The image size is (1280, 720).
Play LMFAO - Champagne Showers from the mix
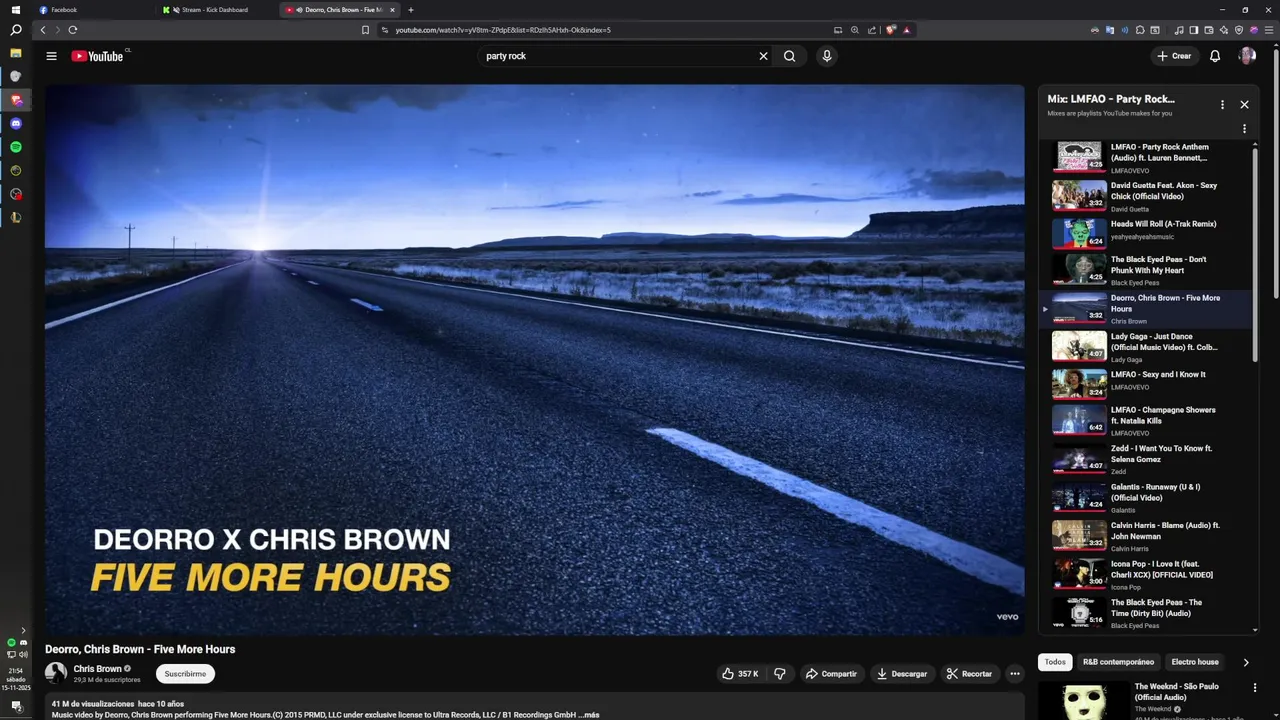tap(1147, 421)
